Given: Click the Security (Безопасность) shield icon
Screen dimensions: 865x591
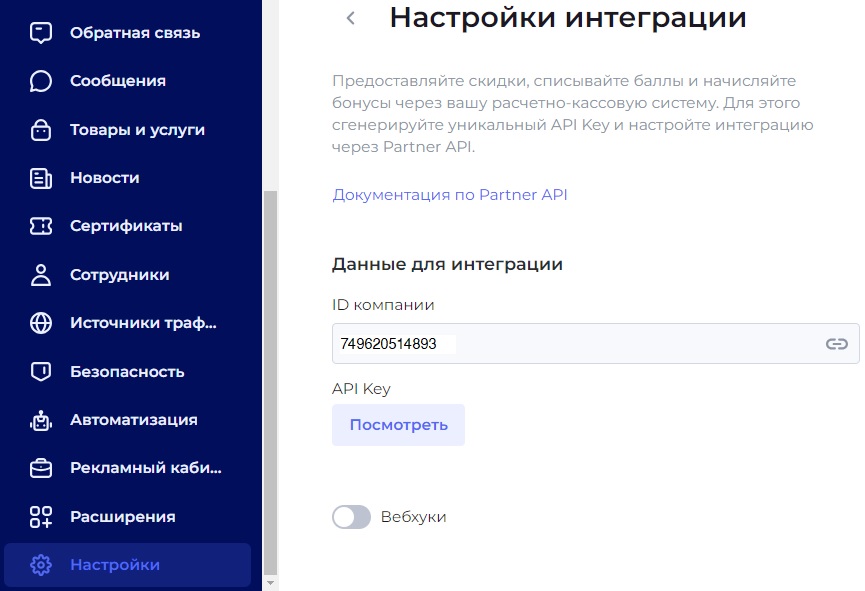Looking at the screenshot, I should (41, 372).
